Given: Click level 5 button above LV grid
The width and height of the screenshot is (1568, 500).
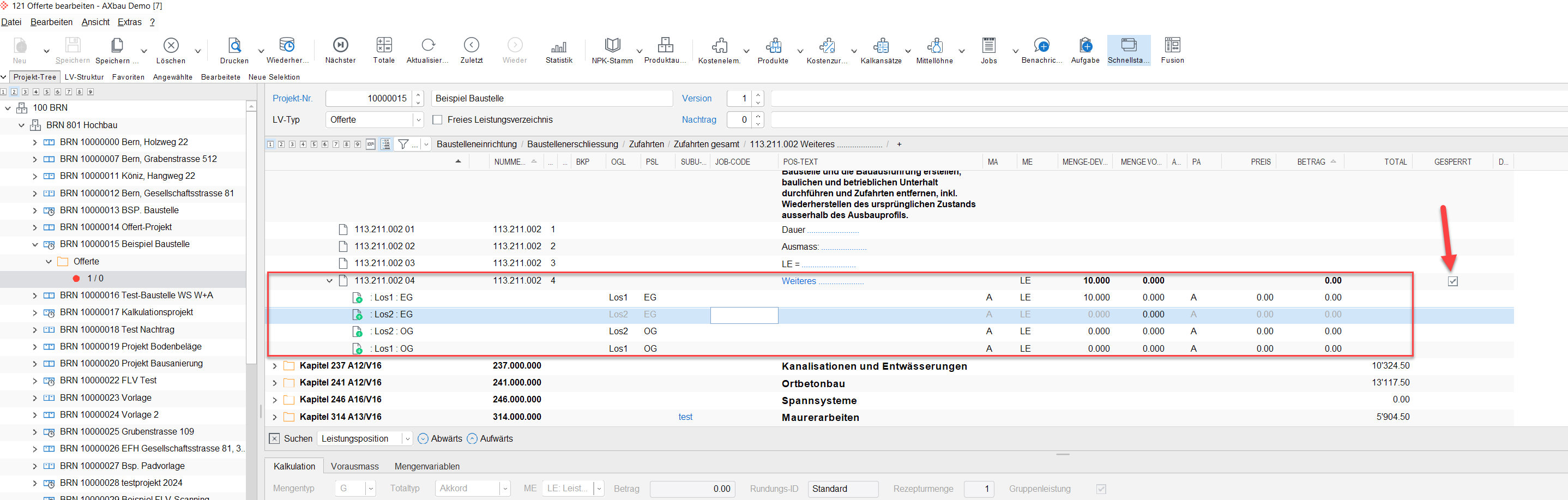Looking at the screenshot, I should [314, 144].
